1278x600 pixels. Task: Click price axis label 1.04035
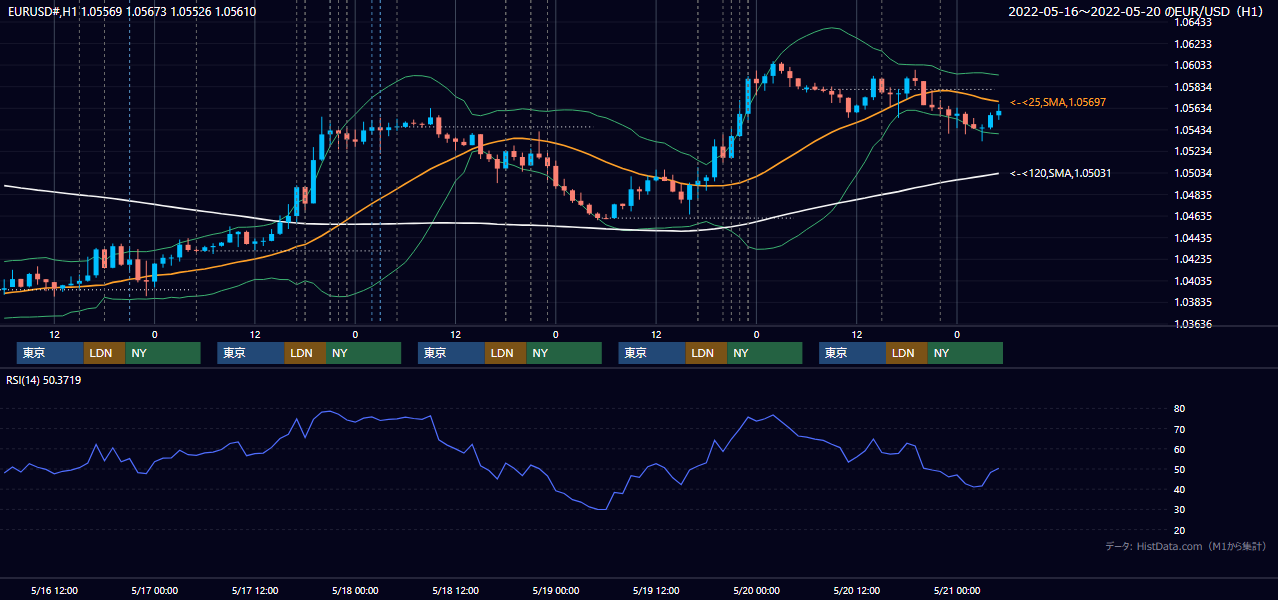tap(1192, 281)
